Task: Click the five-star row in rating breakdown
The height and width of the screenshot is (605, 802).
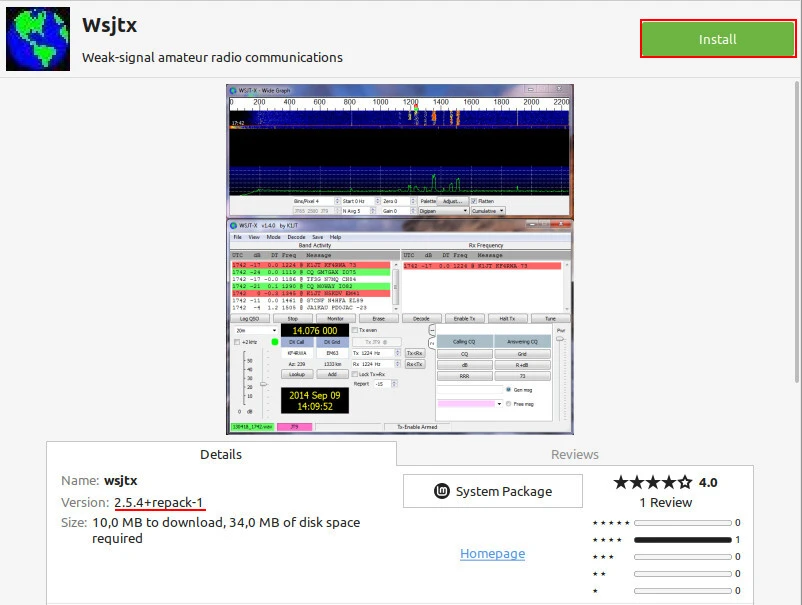Action: click(x=666, y=523)
